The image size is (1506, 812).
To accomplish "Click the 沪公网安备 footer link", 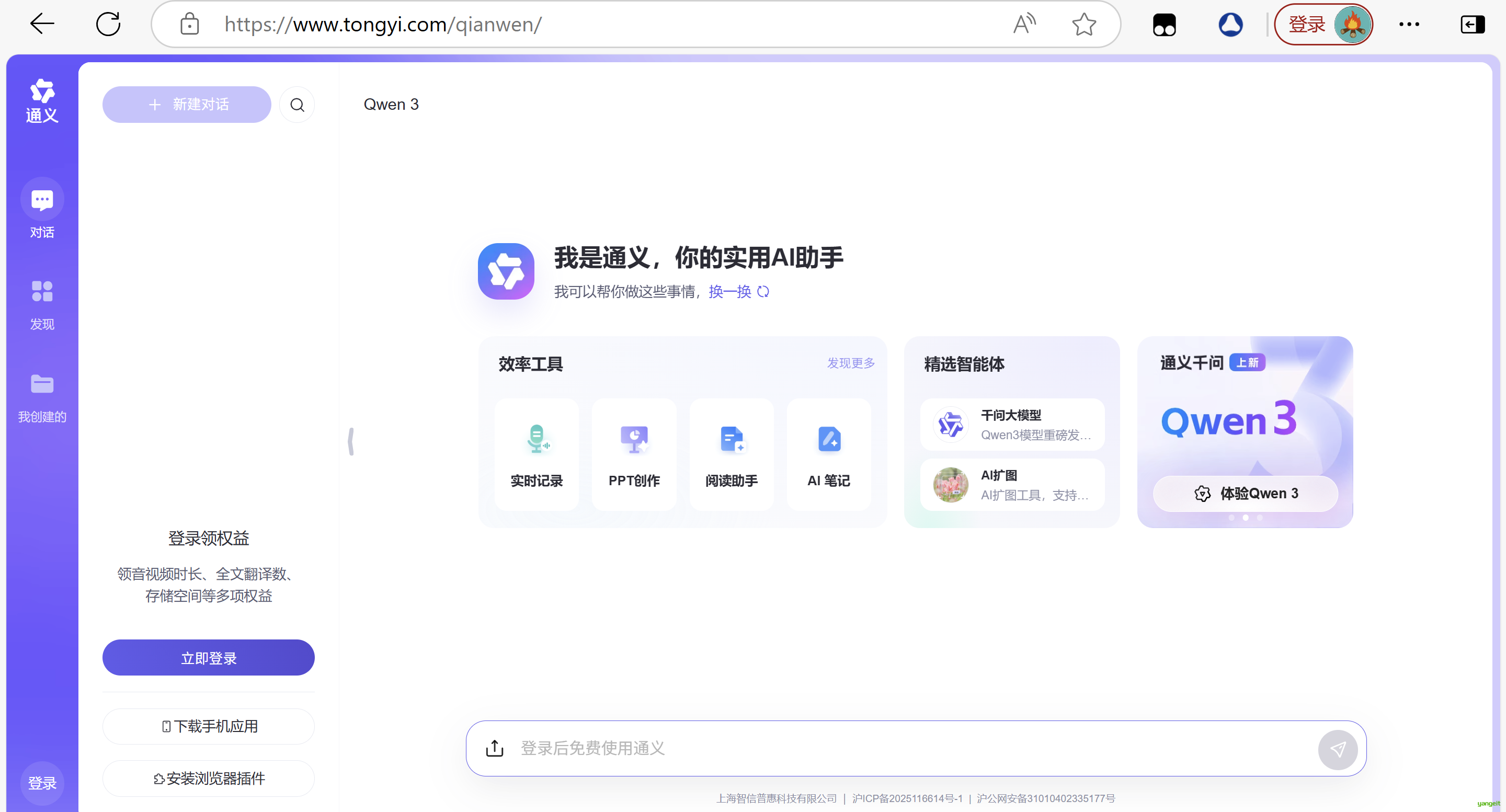I will tap(1046, 798).
